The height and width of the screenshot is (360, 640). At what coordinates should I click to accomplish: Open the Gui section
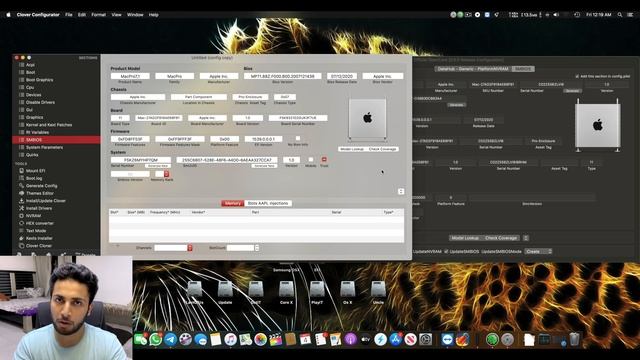(x=29, y=110)
